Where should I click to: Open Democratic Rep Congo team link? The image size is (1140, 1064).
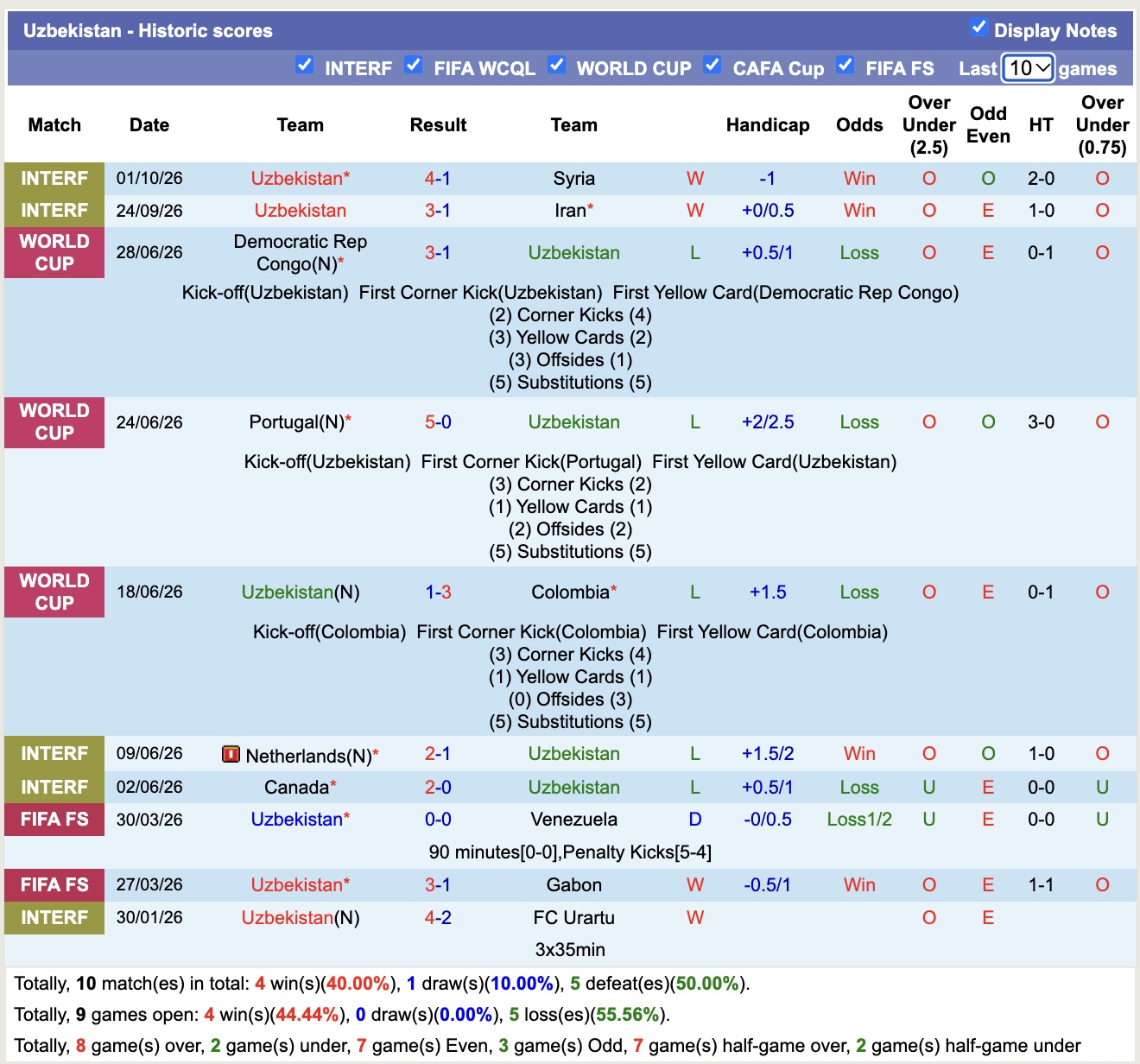(301, 253)
